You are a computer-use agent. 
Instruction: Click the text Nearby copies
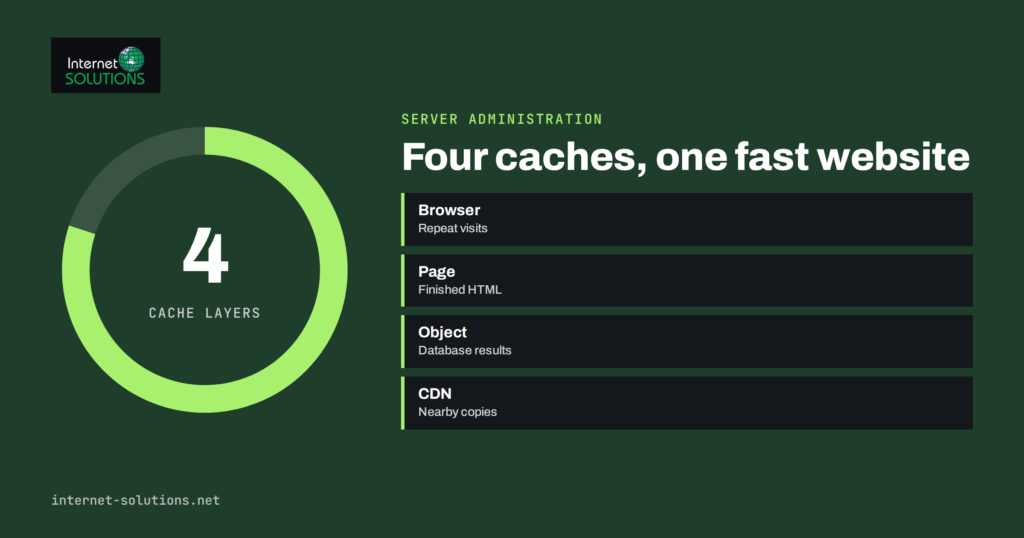click(457, 412)
